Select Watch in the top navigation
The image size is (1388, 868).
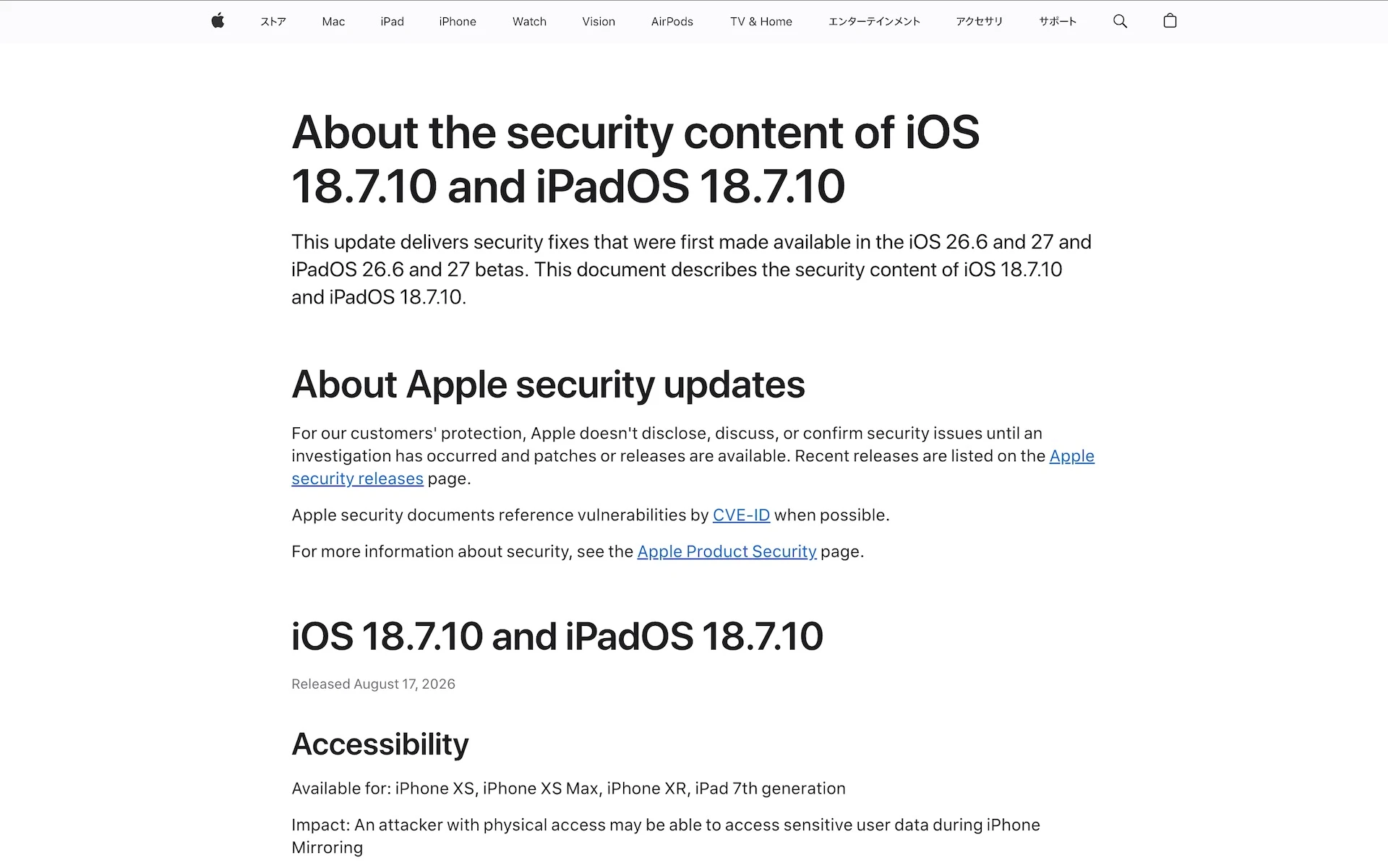[x=529, y=22]
